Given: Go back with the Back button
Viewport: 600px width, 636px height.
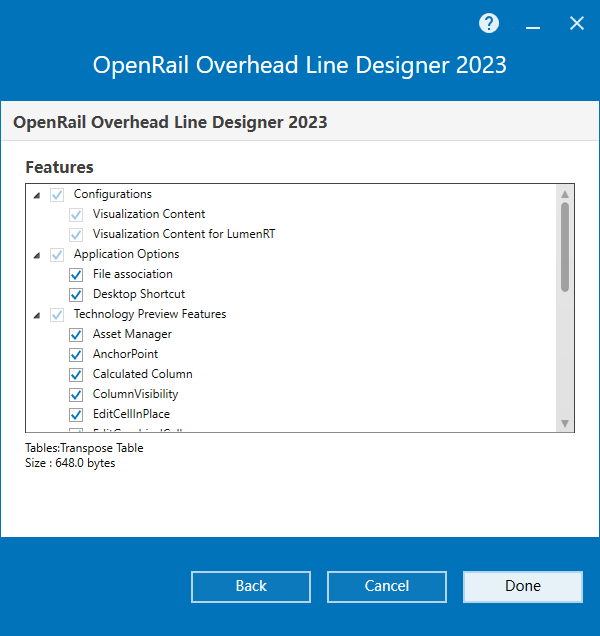Looking at the screenshot, I should click(x=251, y=587).
